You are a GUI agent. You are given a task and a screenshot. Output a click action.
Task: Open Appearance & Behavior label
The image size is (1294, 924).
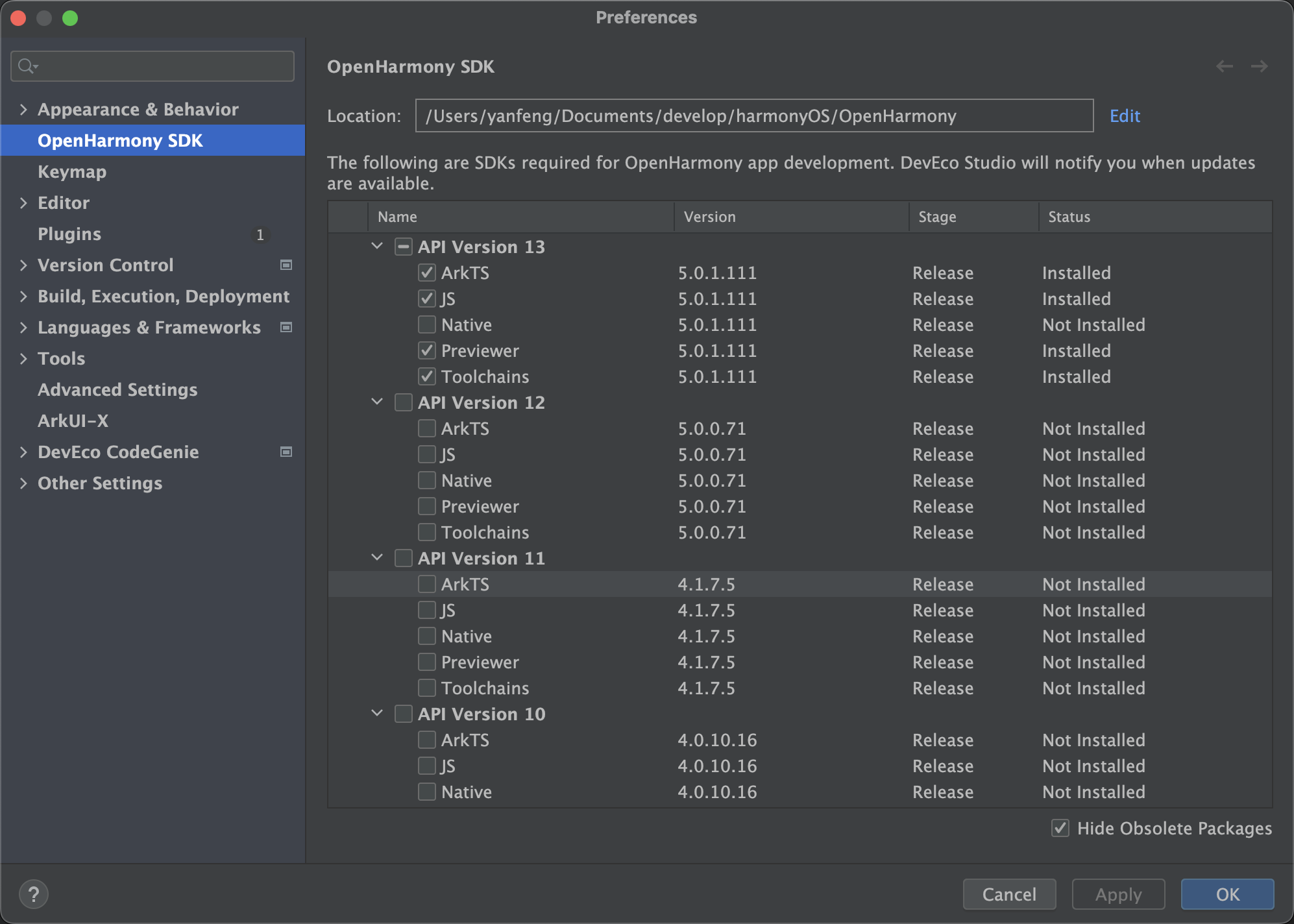click(138, 109)
